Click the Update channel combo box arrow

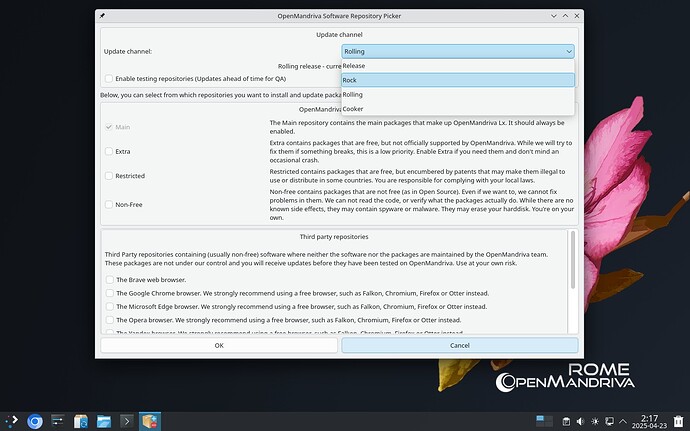tap(569, 52)
